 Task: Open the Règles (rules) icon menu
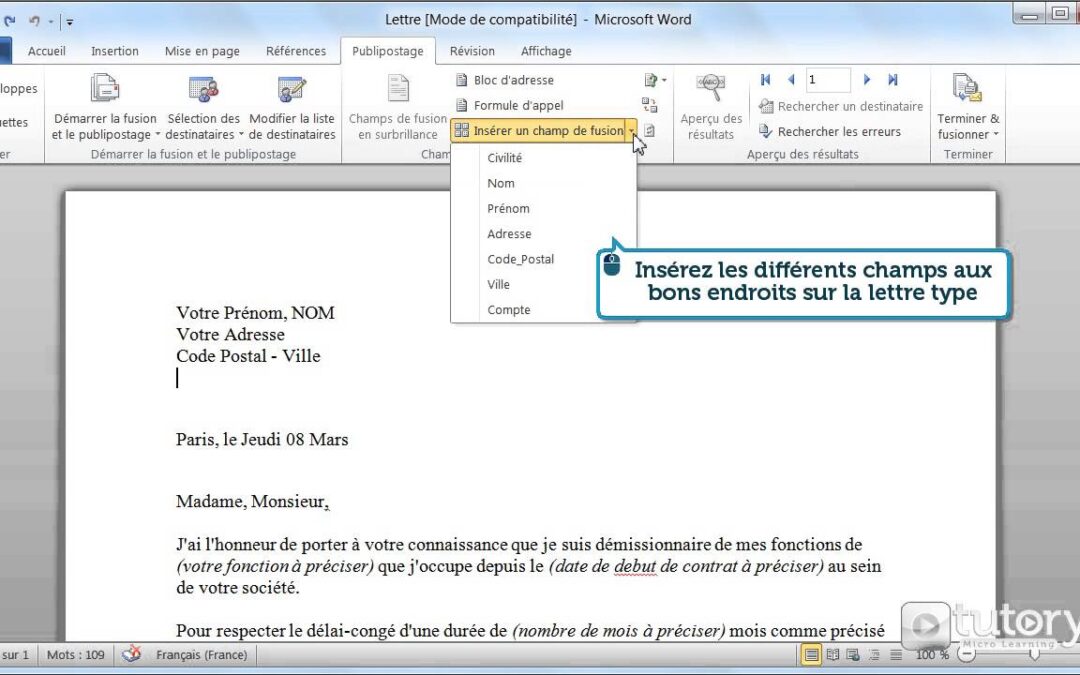[654, 80]
